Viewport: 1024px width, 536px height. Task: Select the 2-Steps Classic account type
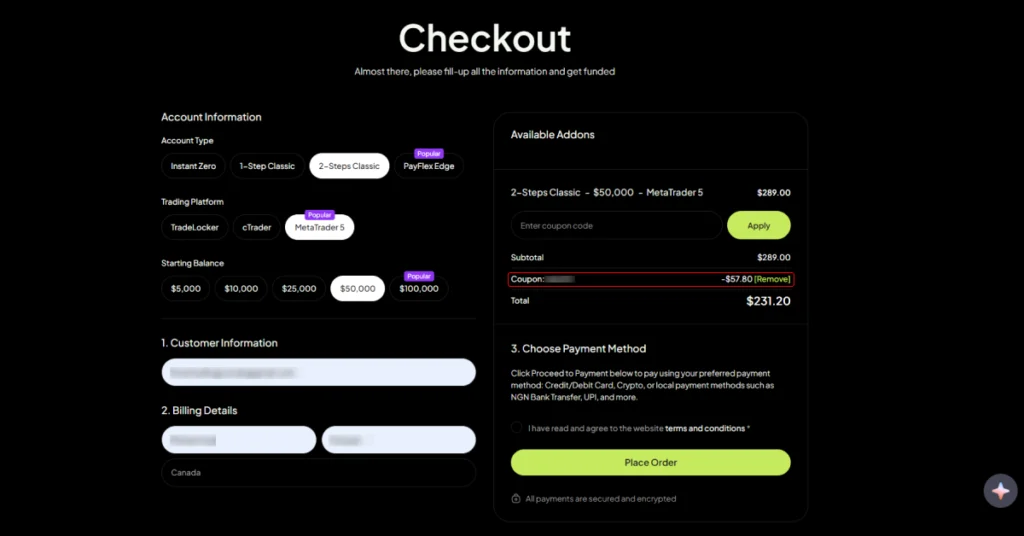(349, 166)
